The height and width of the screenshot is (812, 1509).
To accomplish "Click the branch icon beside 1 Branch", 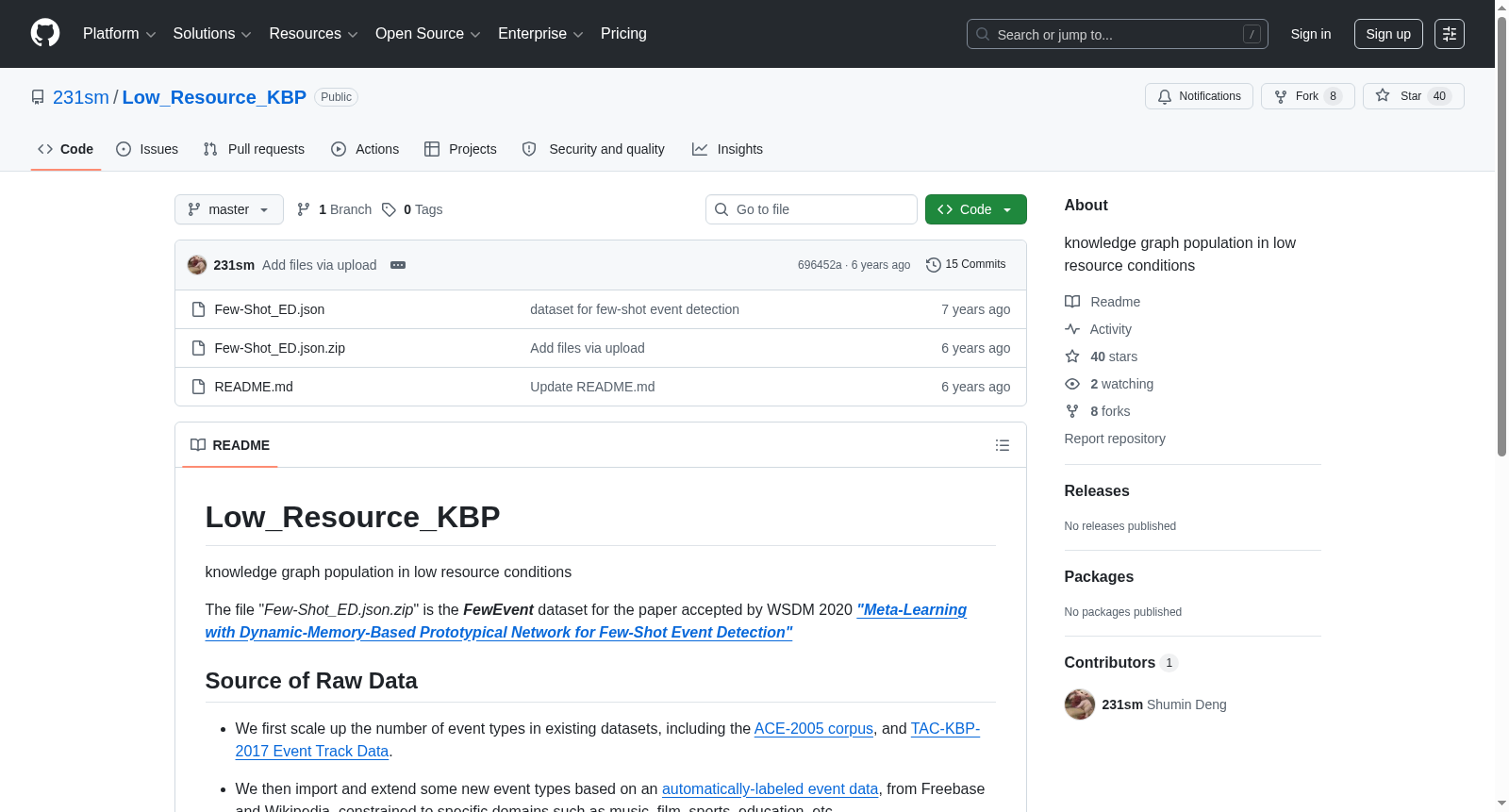I will pos(304,209).
